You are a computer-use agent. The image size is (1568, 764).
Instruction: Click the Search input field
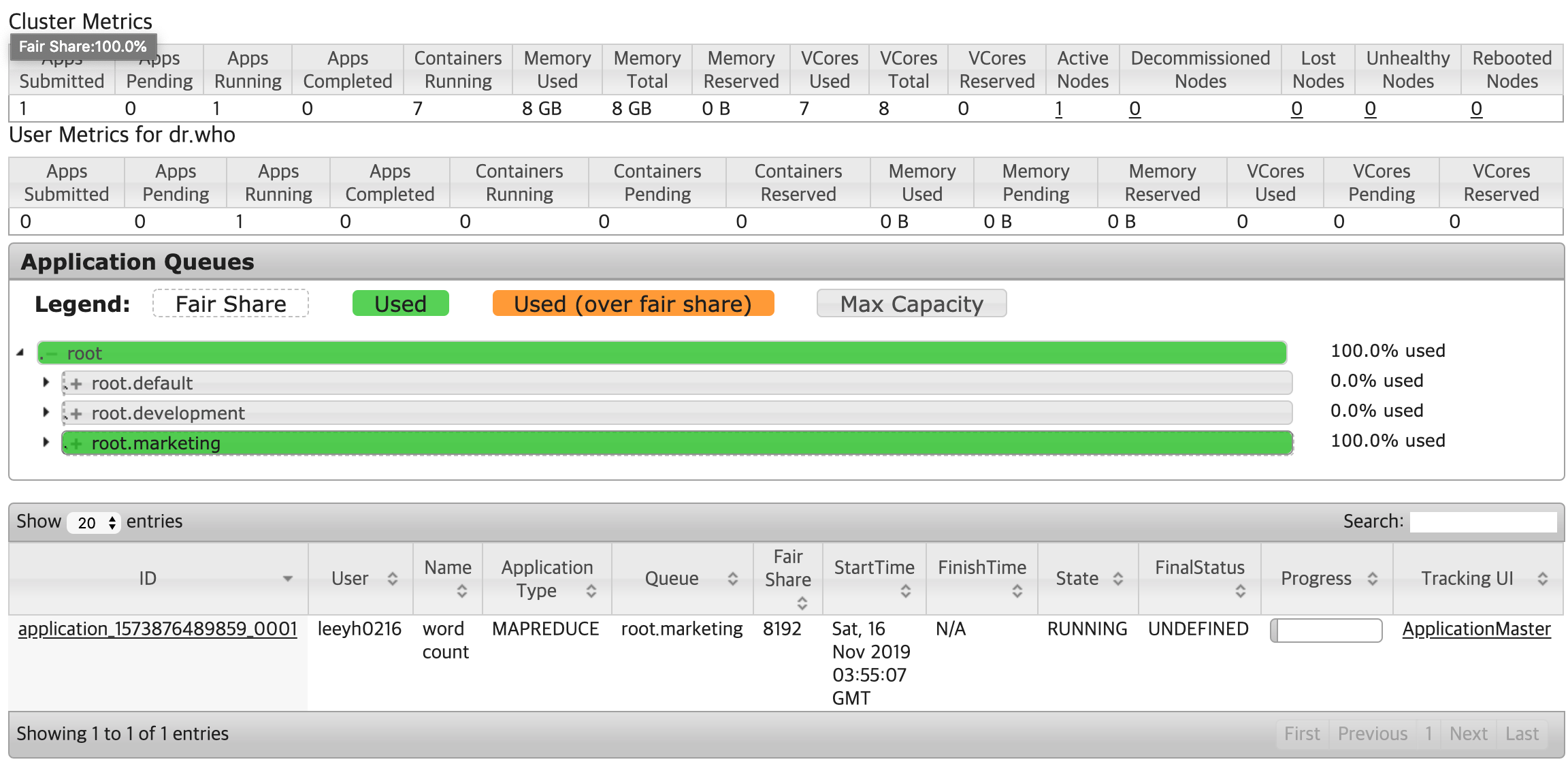(x=1483, y=522)
